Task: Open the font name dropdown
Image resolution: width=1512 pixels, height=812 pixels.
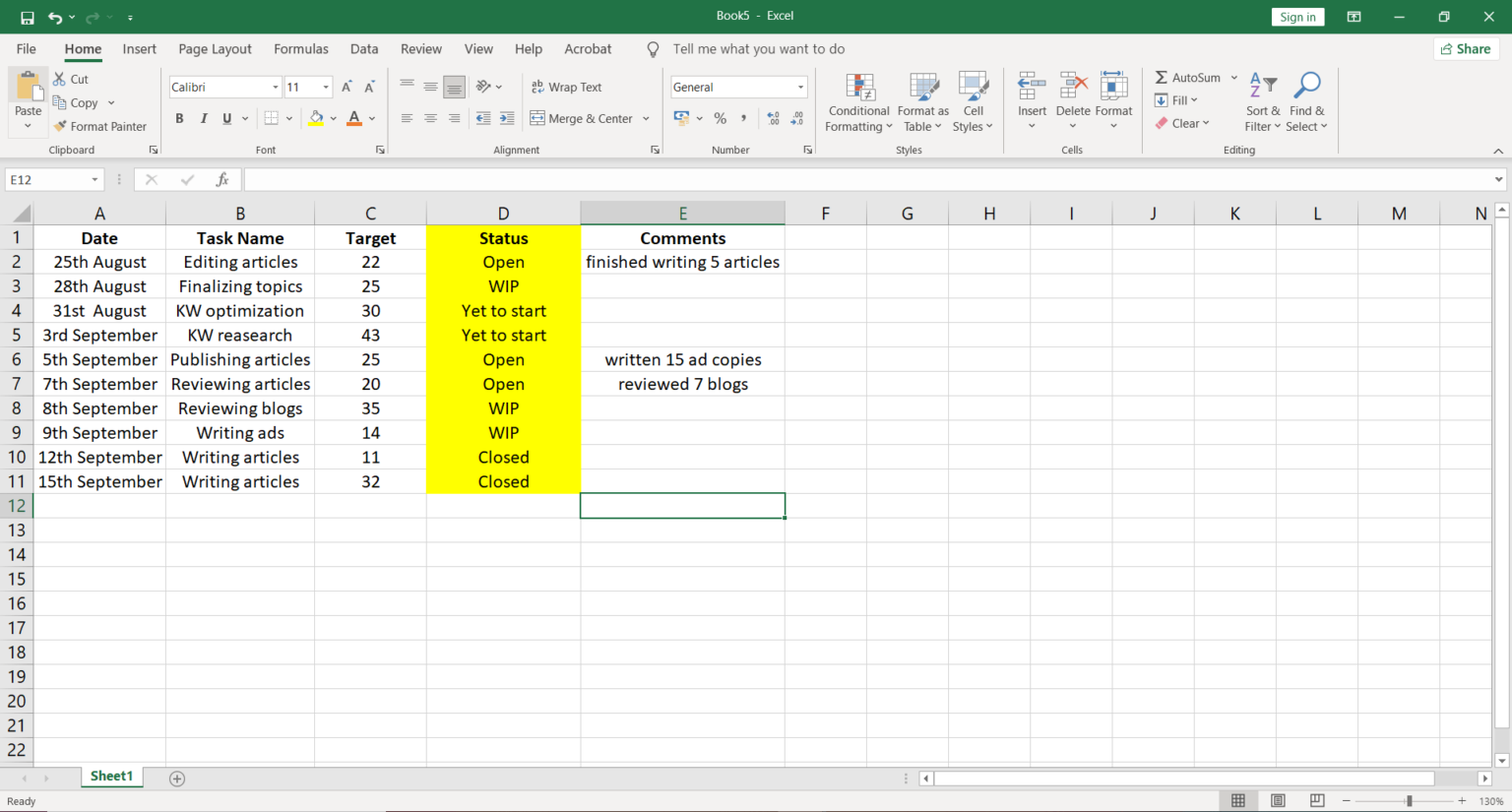Action: pos(274,87)
